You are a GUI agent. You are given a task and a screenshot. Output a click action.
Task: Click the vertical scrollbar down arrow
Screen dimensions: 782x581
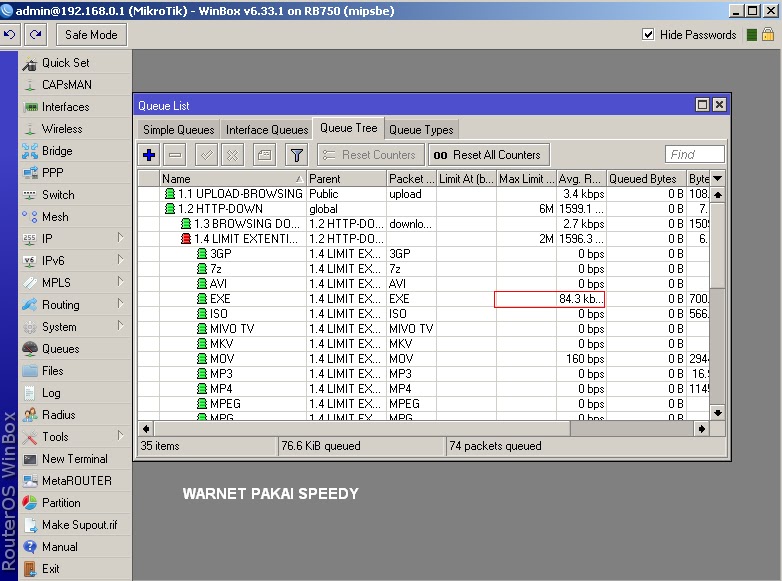coord(717,412)
